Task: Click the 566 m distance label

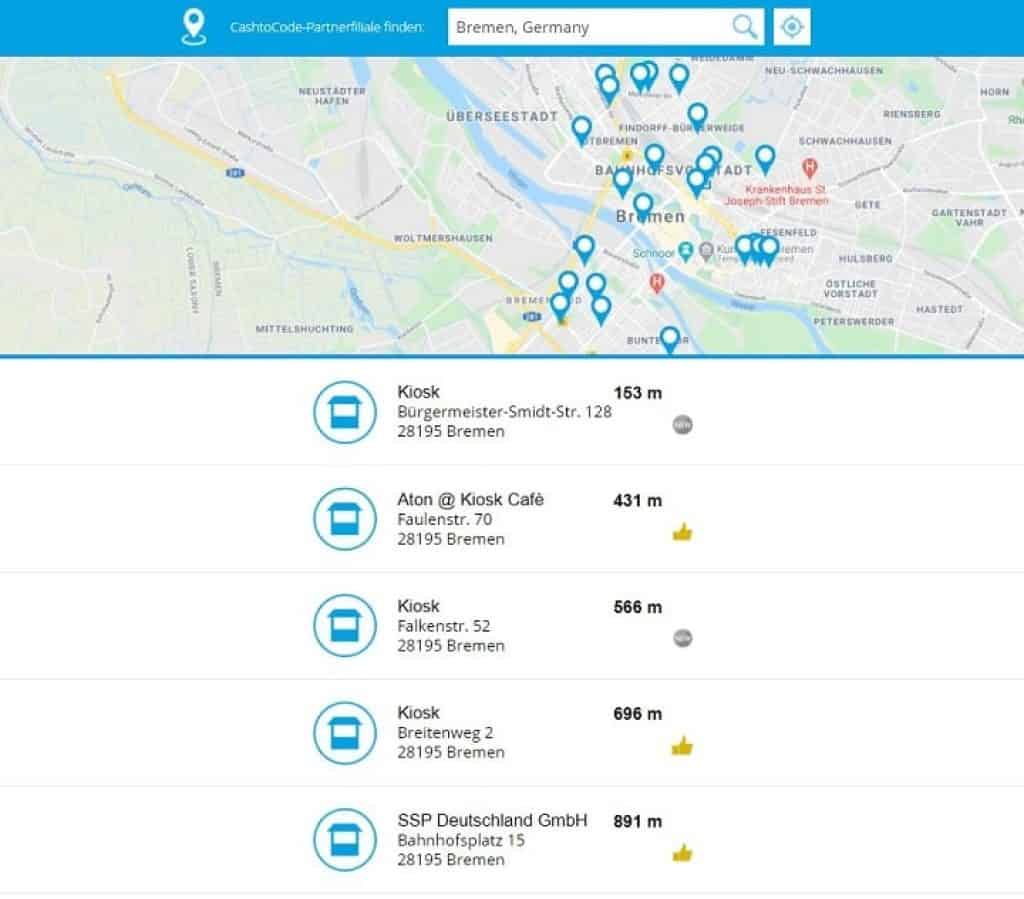Action: pos(637,607)
